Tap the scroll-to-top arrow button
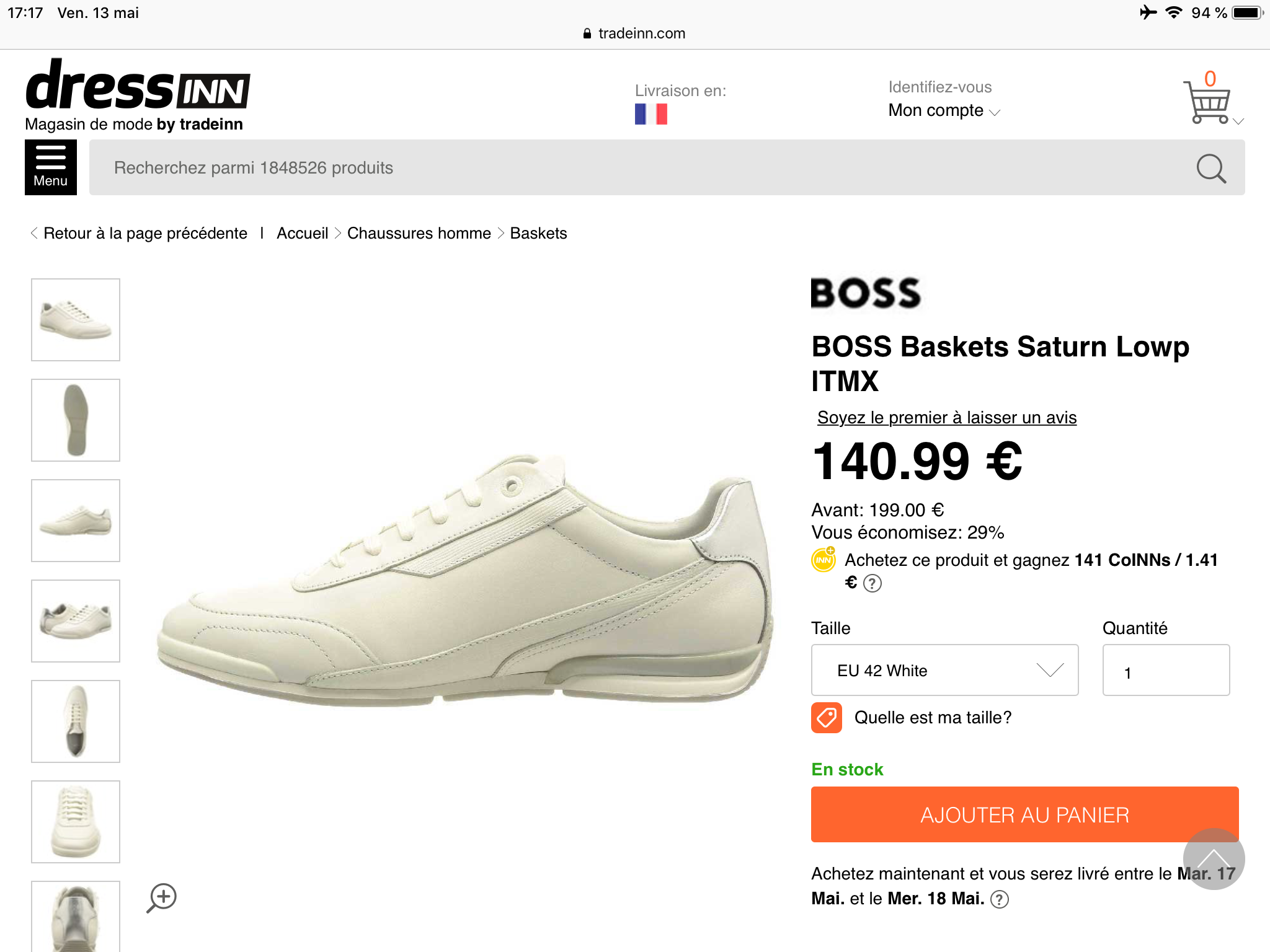 (1214, 859)
